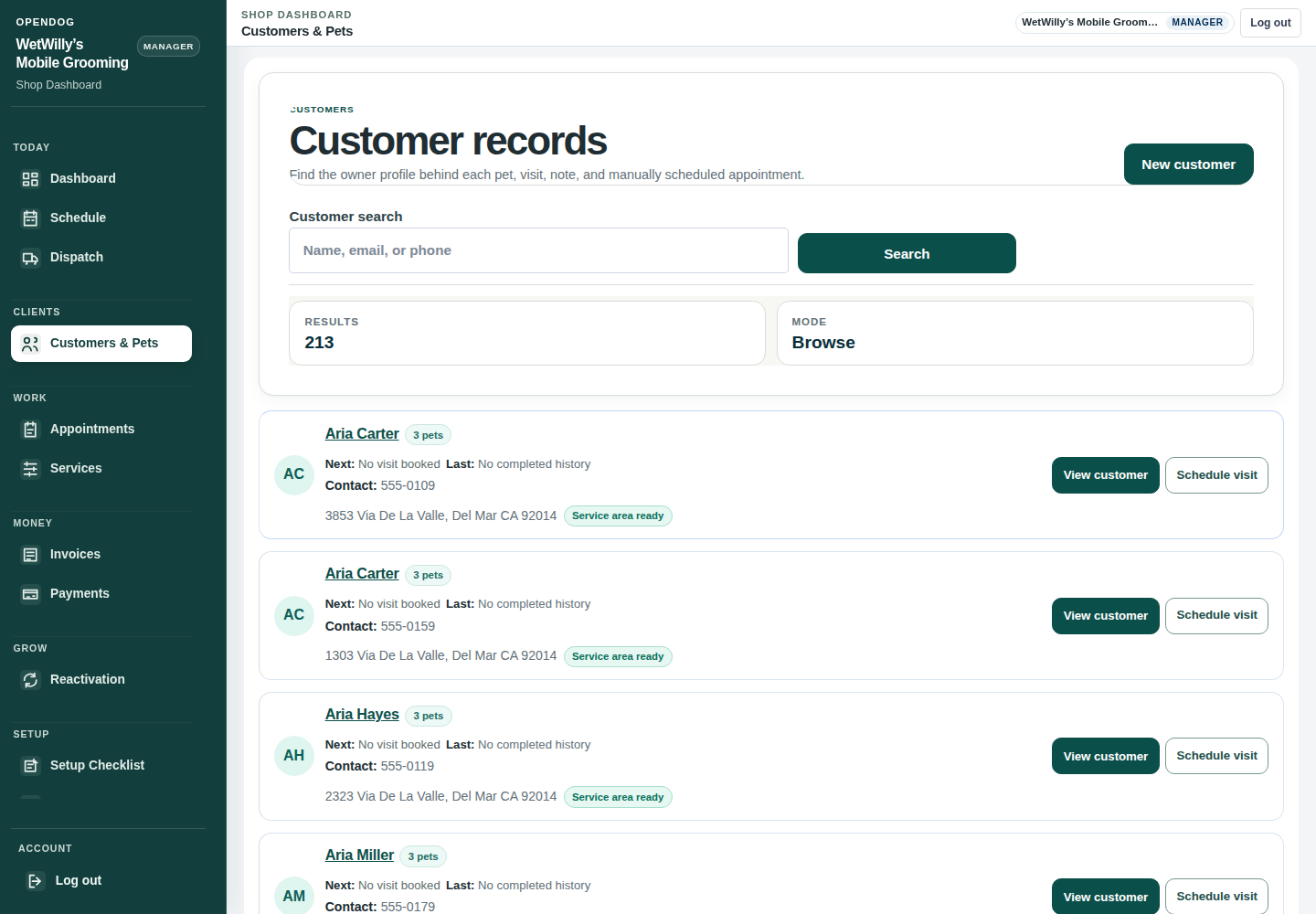Click WetWilly's Mobile Groom account pill
The image size is (1316, 914).
1124,23
